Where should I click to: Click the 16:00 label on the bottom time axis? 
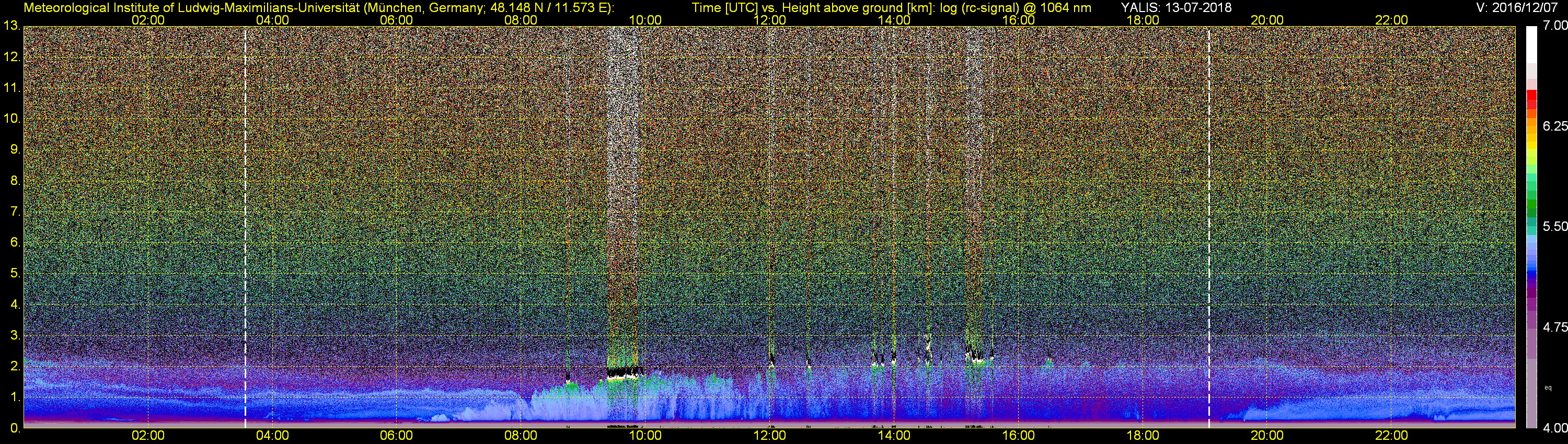(x=1018, y=436)
